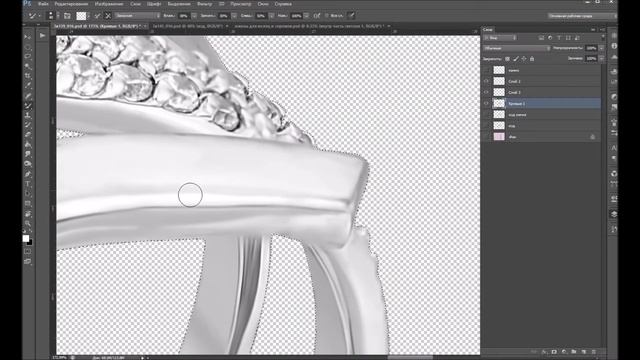Select the Pen tool
640x360 pixels.
pyautogui.click(x=28, y=174)
